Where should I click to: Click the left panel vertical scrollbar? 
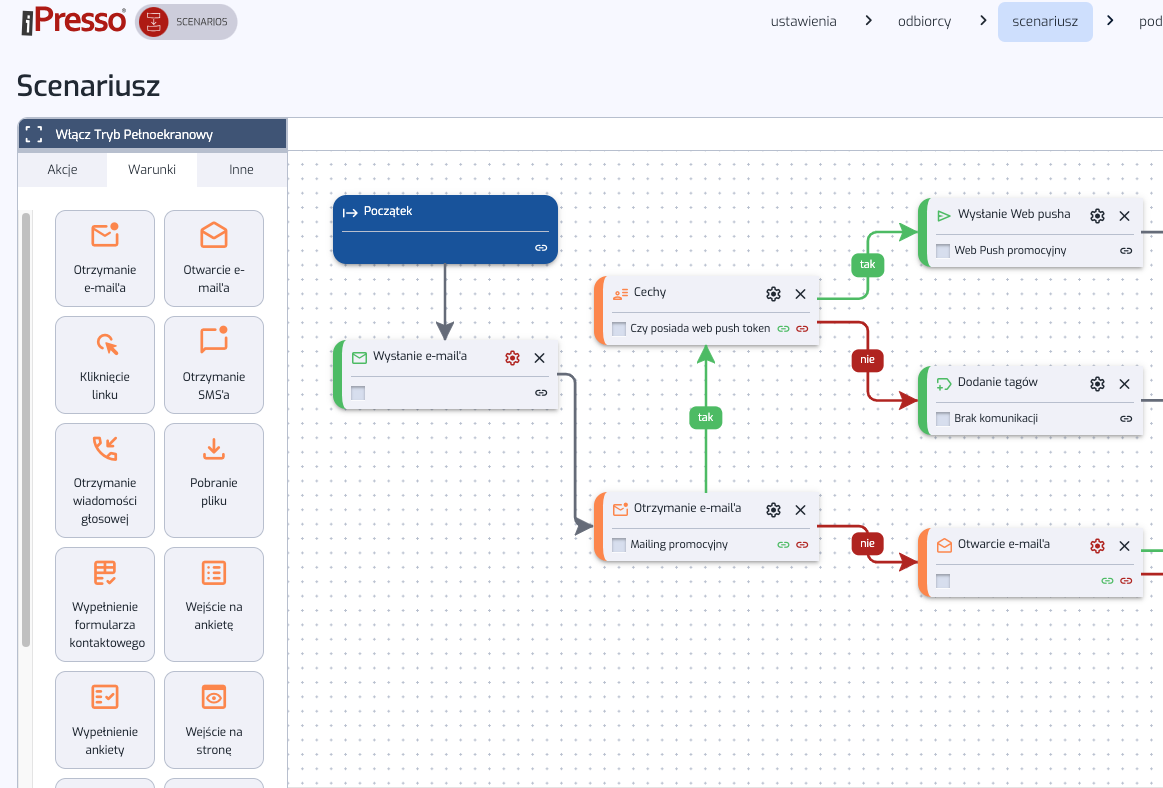26,430
